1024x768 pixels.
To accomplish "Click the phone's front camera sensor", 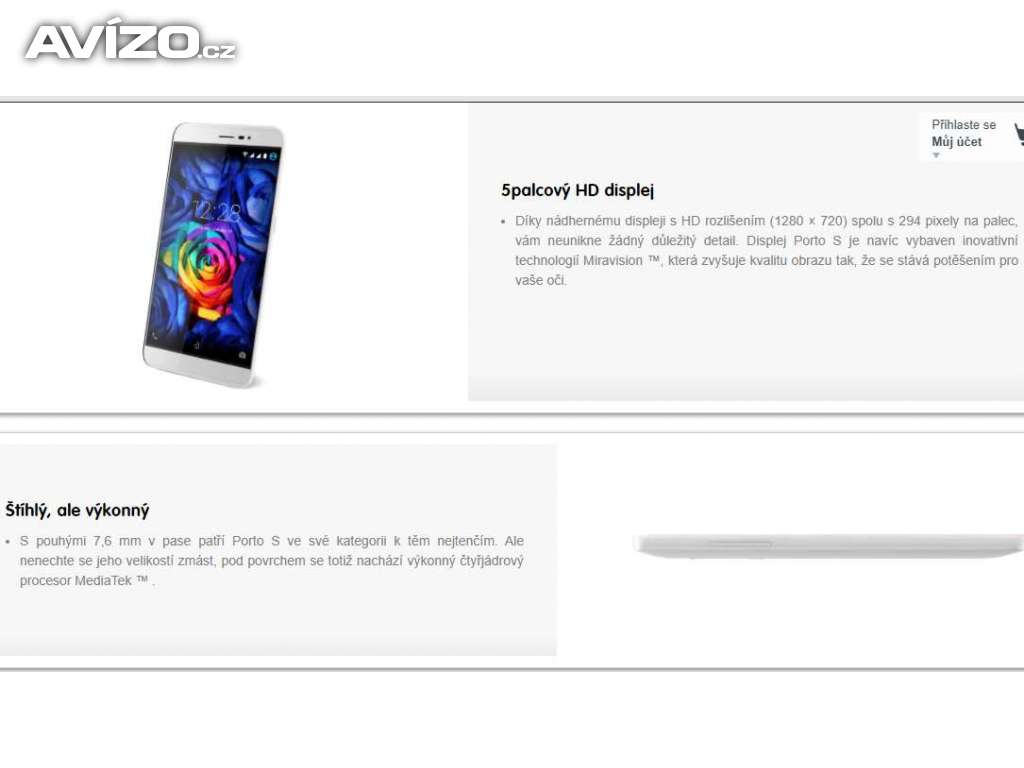I will (243, 138).
